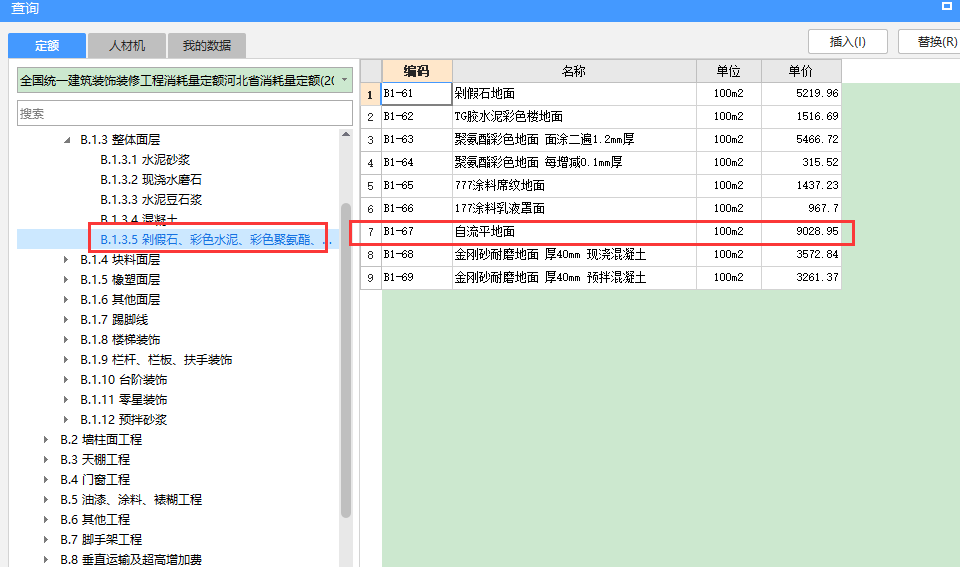The image size is (960, 567).
Task: Click code cell B1-69
Action: pyautogui.click(x=417, y=277)
